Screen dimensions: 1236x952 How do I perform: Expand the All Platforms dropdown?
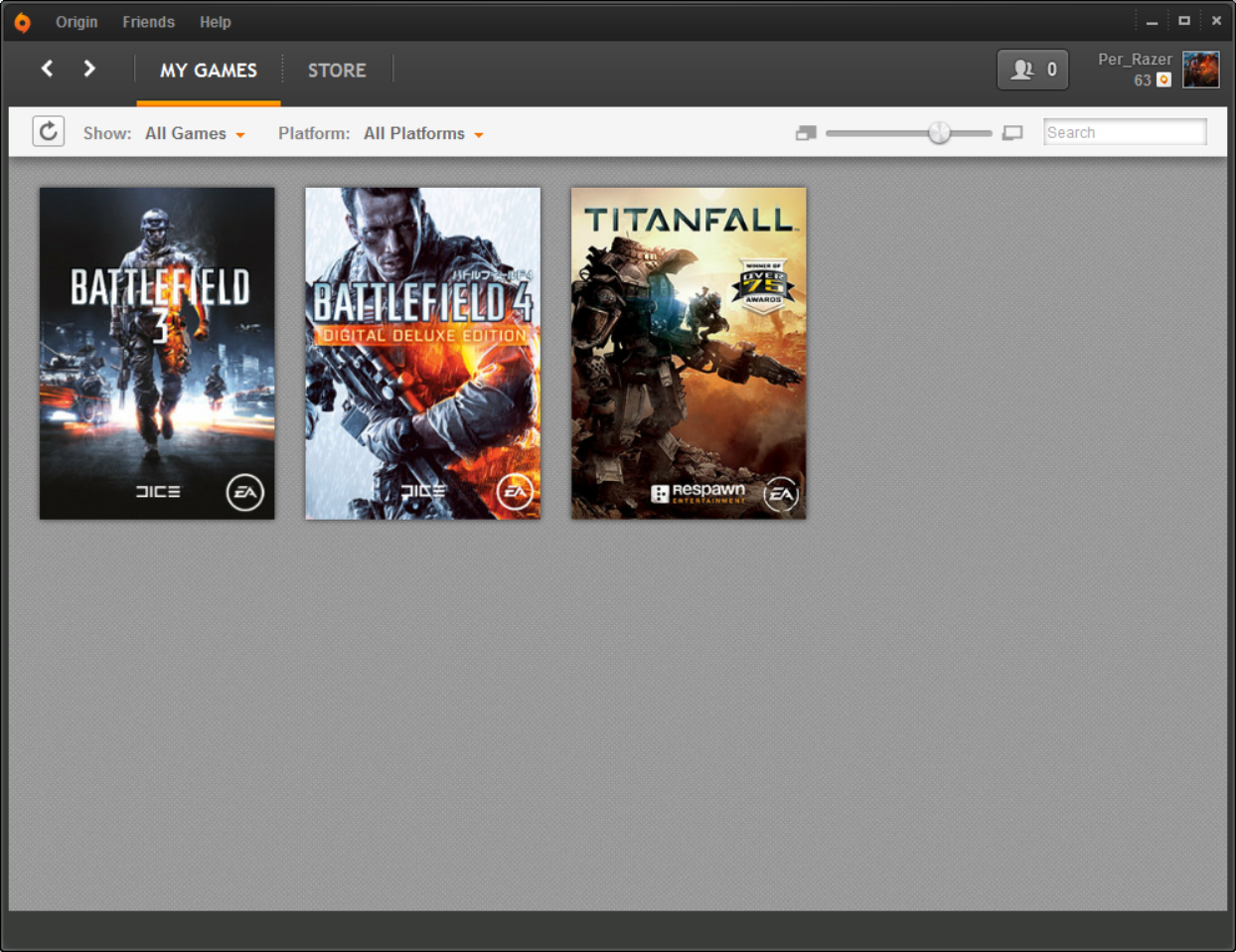(423, 133)
